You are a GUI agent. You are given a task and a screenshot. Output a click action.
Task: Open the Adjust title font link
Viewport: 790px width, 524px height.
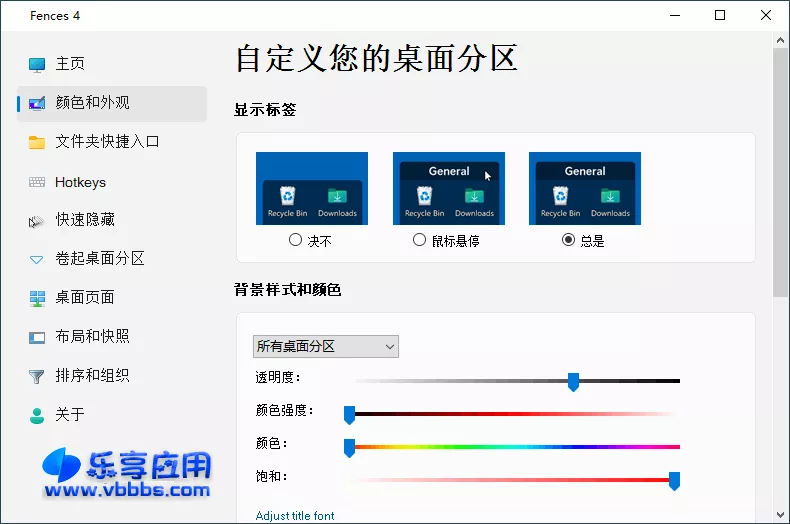pyautogui.click(x=295, y=516)
